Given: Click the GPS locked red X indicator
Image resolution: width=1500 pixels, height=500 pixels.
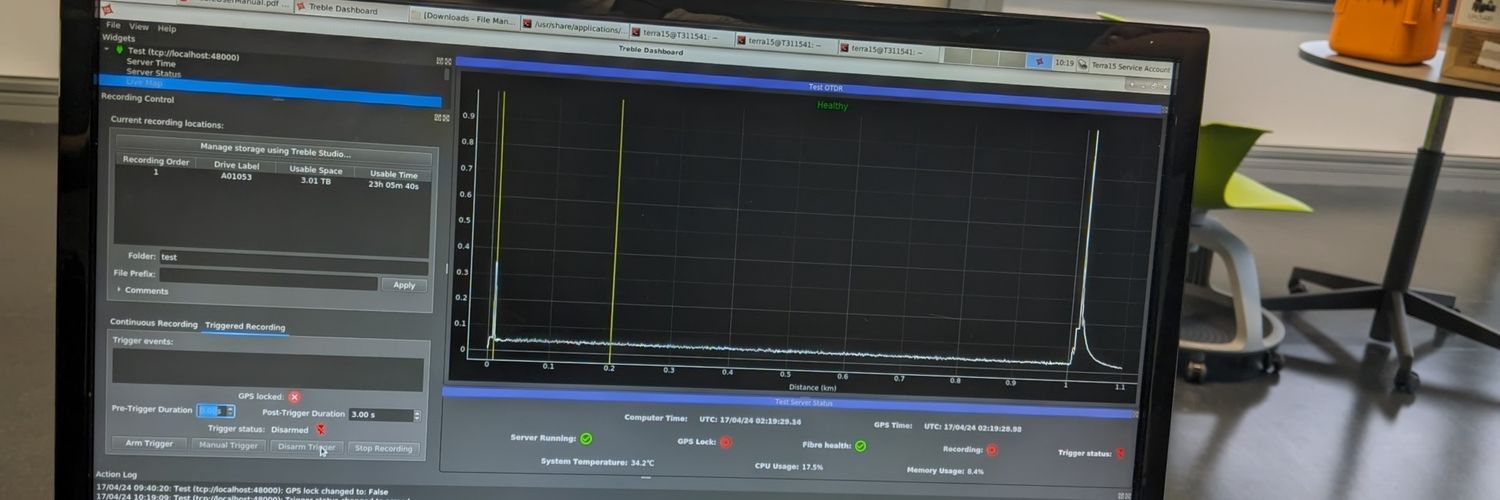Looking at the screenshot, I should 294,397.
